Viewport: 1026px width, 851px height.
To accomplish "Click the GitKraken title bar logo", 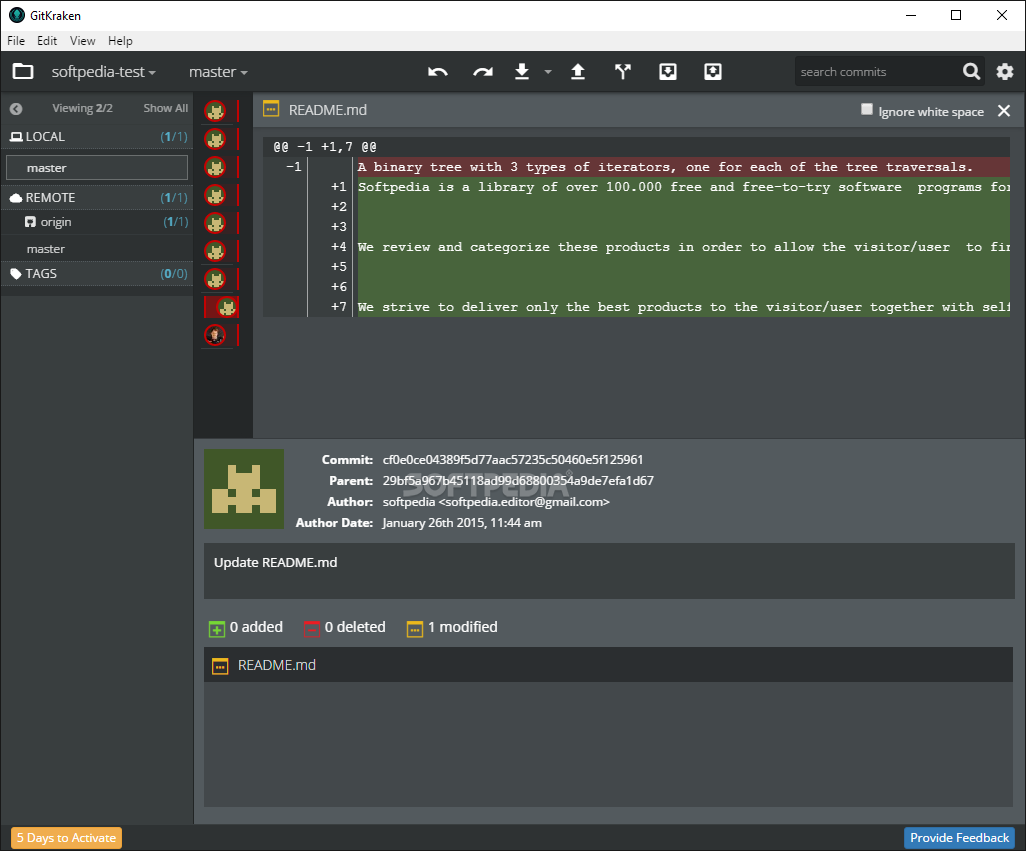I will pos(17,15).
